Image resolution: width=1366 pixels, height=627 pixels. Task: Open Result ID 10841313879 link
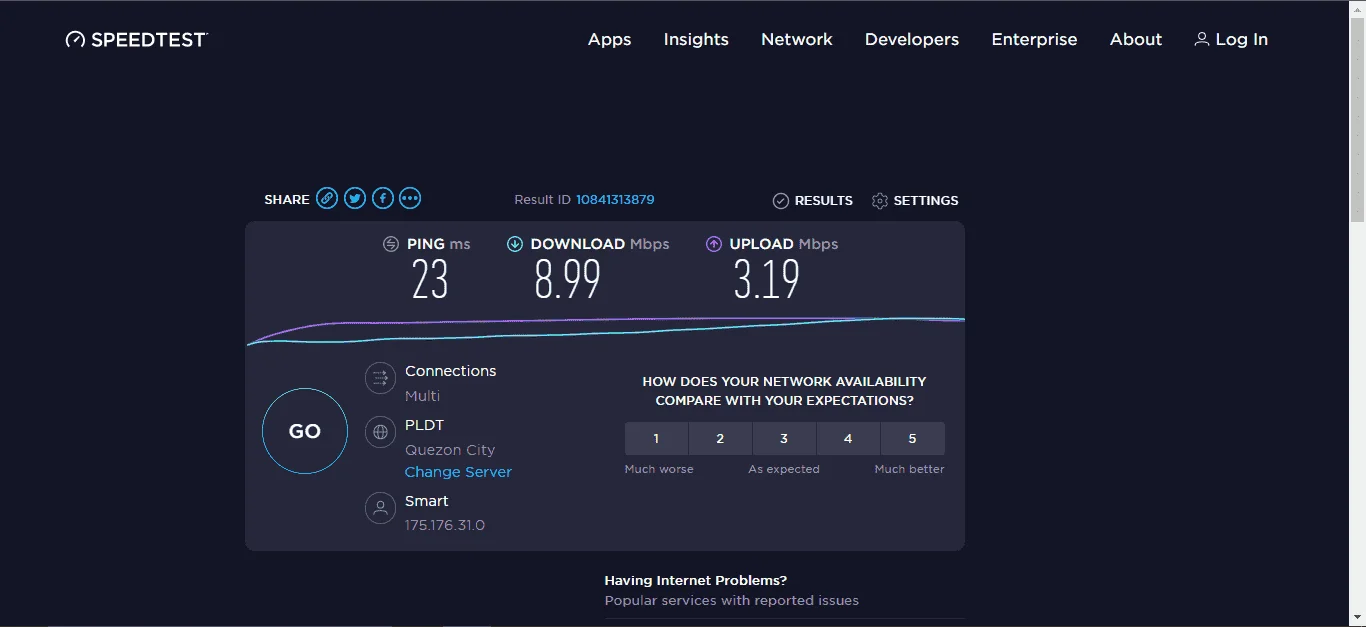615,200
